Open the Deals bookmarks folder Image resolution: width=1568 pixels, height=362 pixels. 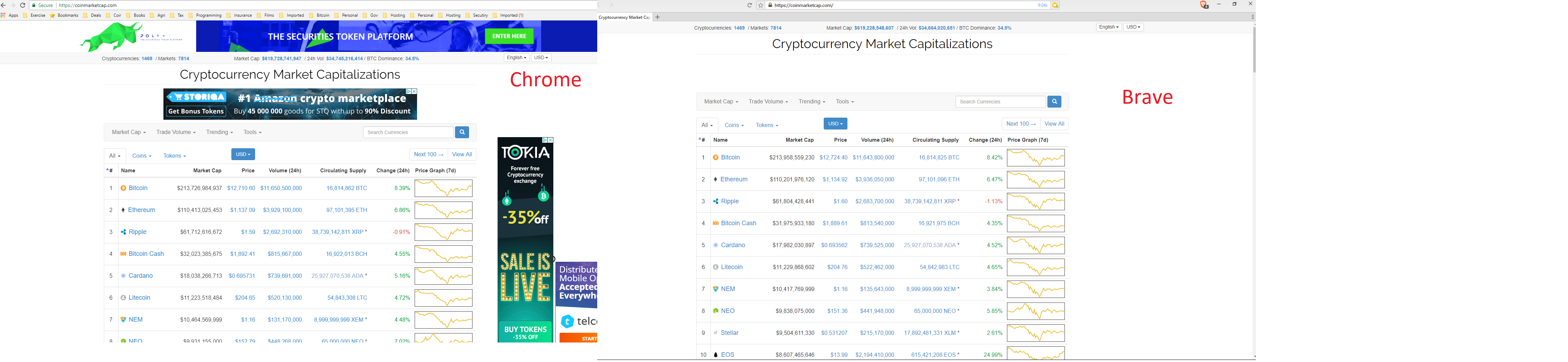93,15
